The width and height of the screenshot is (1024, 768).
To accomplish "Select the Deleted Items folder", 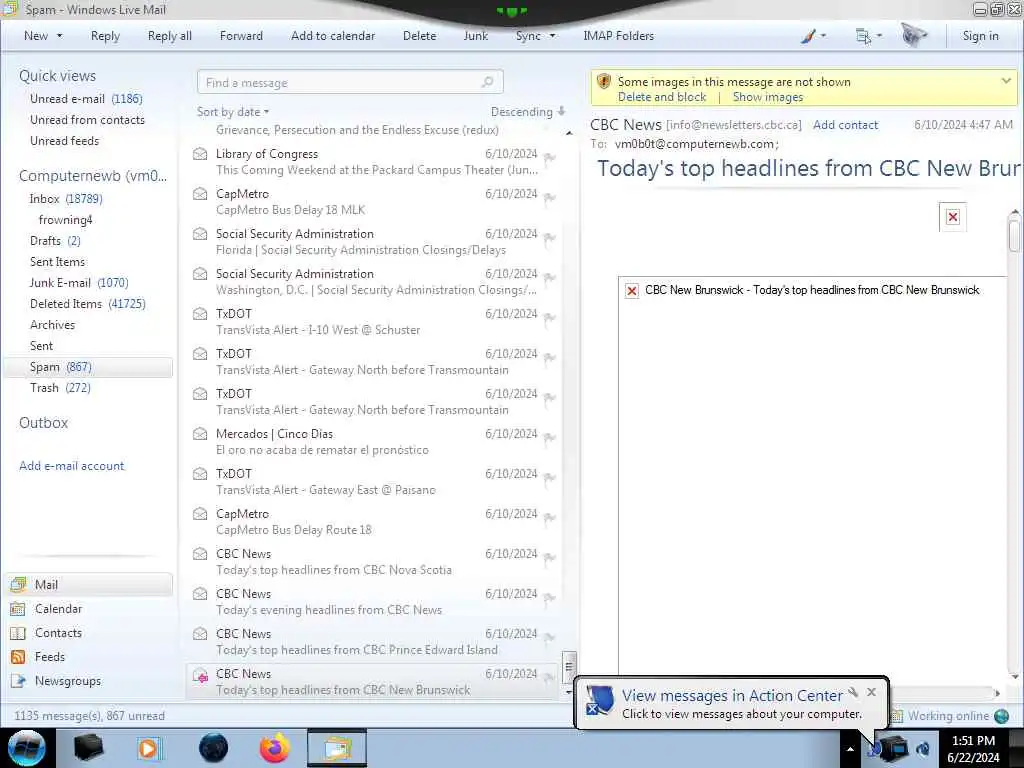I will tap(88, 304).
